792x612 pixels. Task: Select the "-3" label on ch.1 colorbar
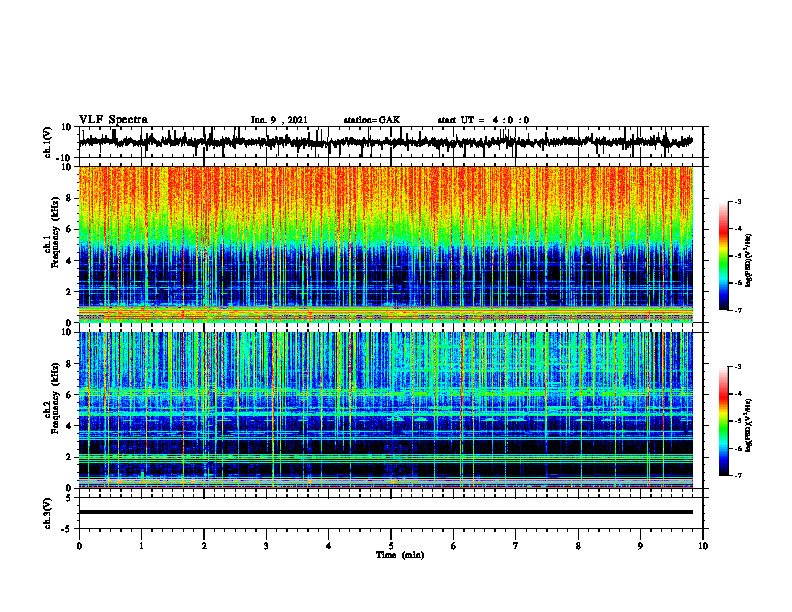(x=738, y=201)
